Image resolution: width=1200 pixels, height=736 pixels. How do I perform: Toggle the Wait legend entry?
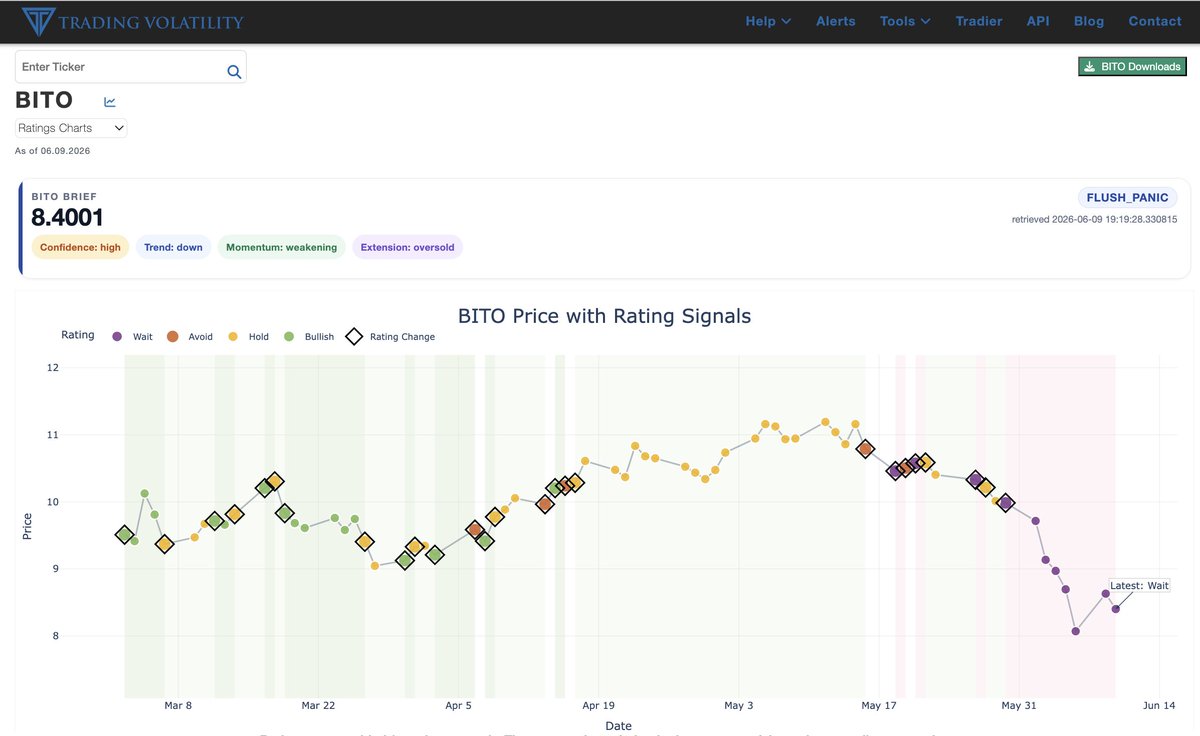132,337
